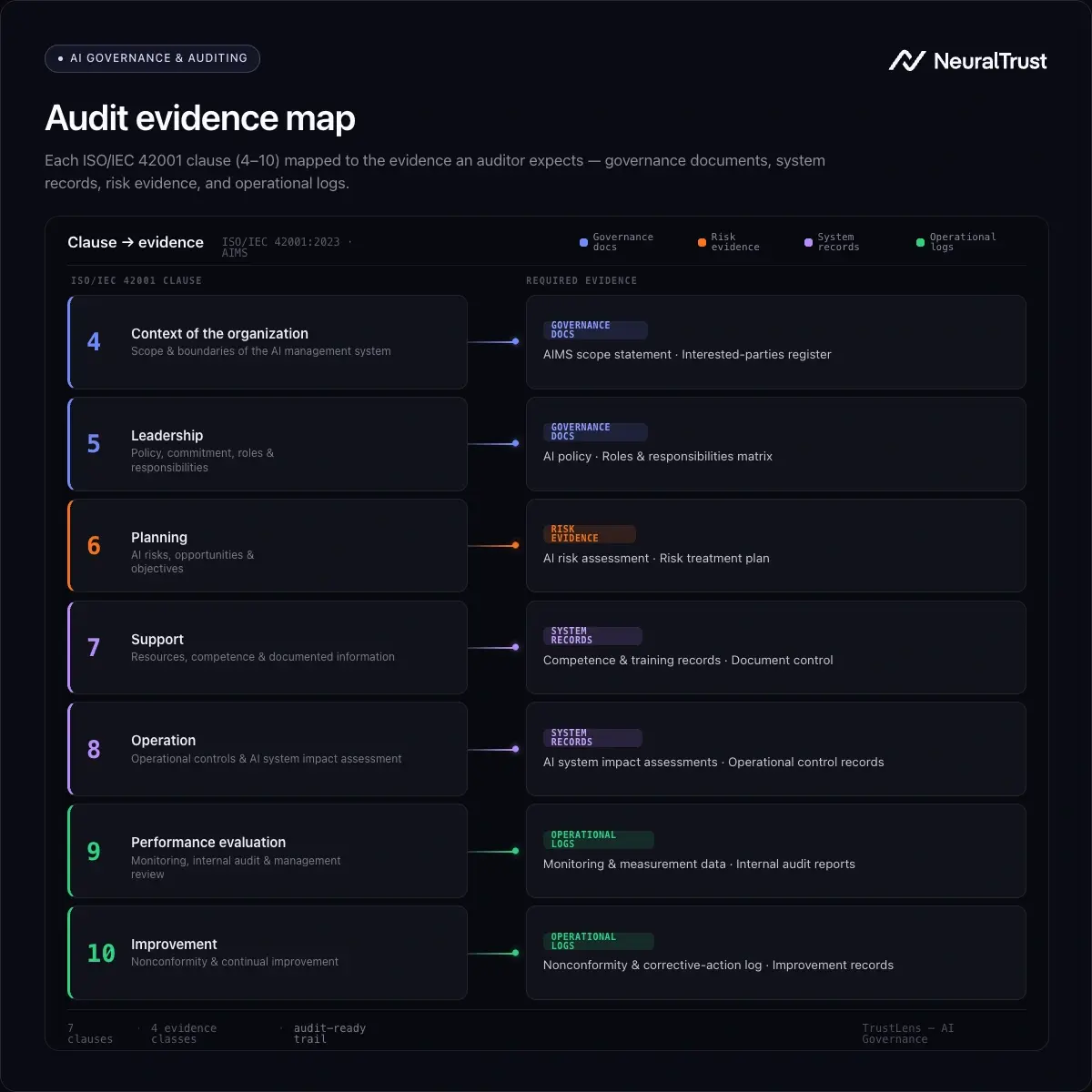
Task: Click the 'audit-ready trail' footer entry
Action: (x=329, y=1034)
